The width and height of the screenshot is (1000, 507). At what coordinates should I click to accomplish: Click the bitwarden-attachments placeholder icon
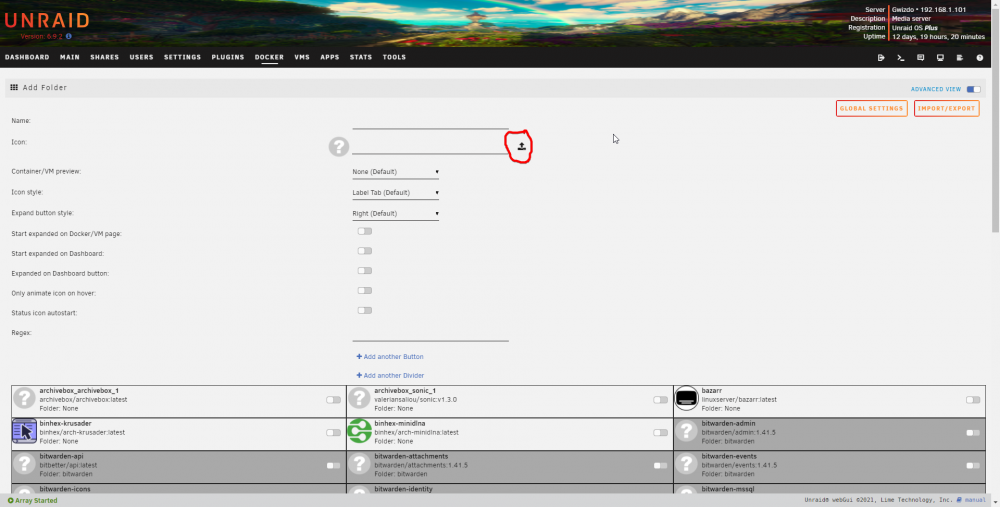(x=360, y=464)
